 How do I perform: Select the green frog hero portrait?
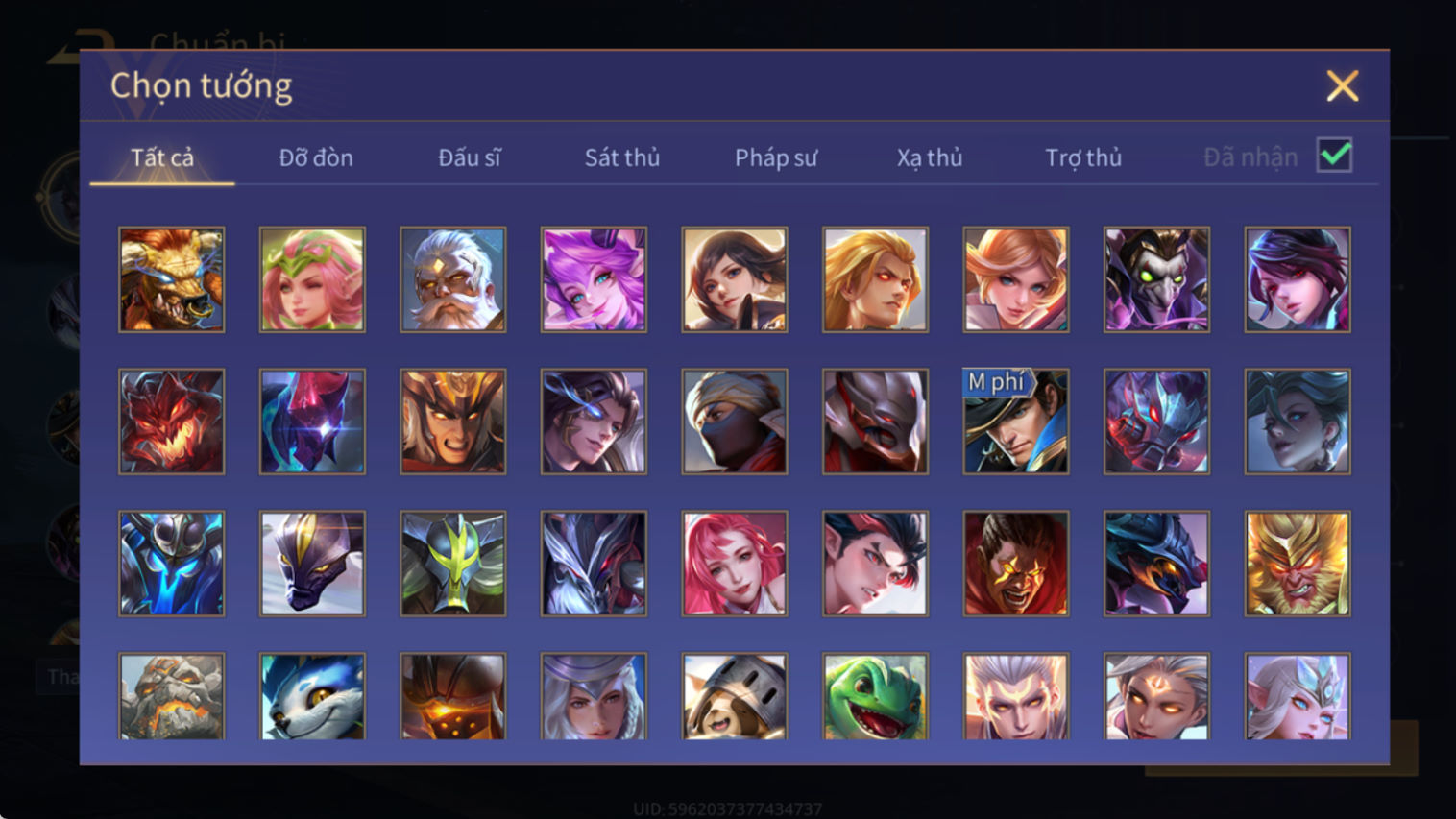coord(875,697)
